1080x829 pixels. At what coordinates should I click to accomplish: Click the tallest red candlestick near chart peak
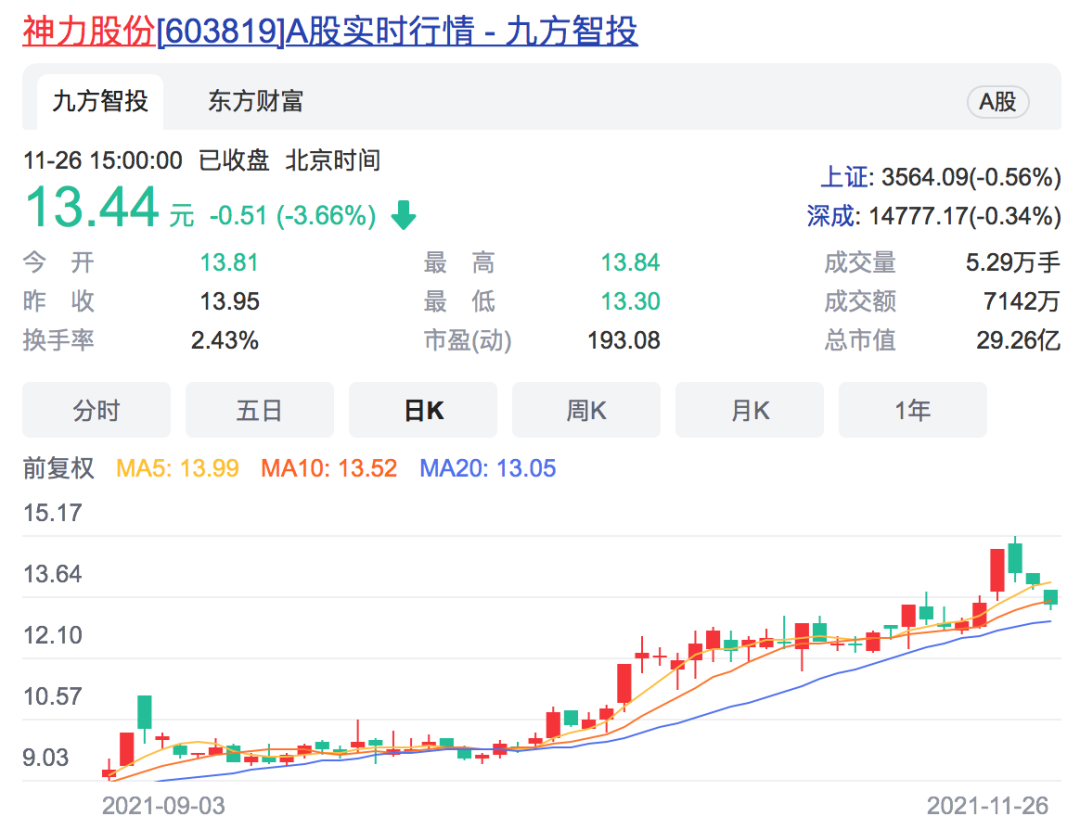(997, 570)
